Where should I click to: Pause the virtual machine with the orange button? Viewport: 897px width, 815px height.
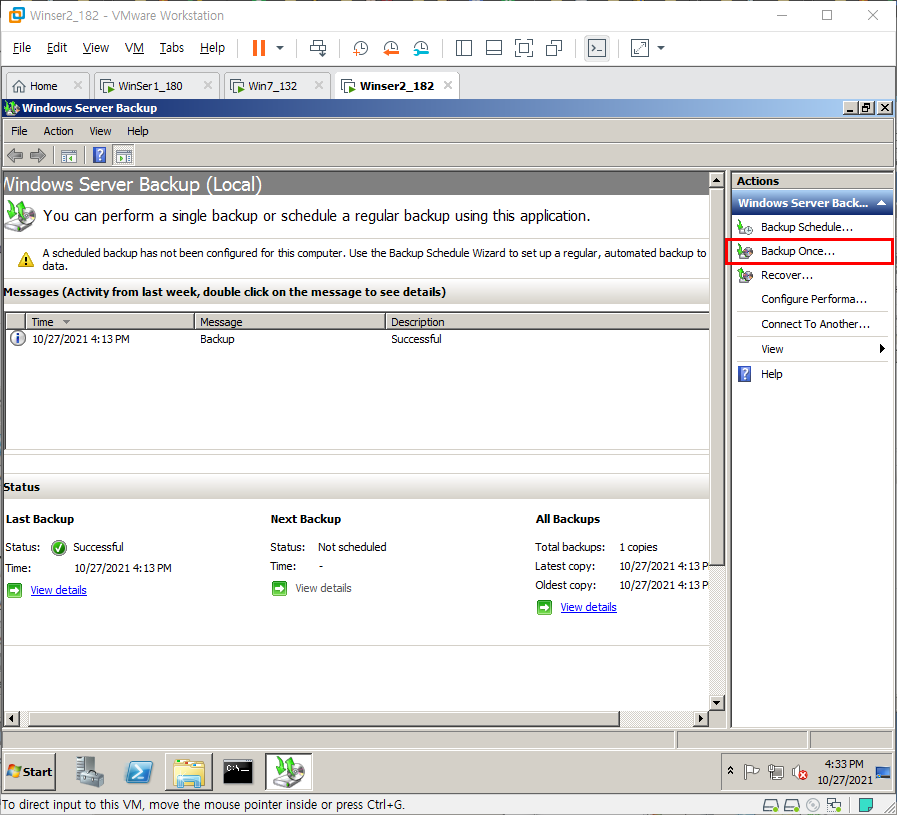click(x=259, y=48)
